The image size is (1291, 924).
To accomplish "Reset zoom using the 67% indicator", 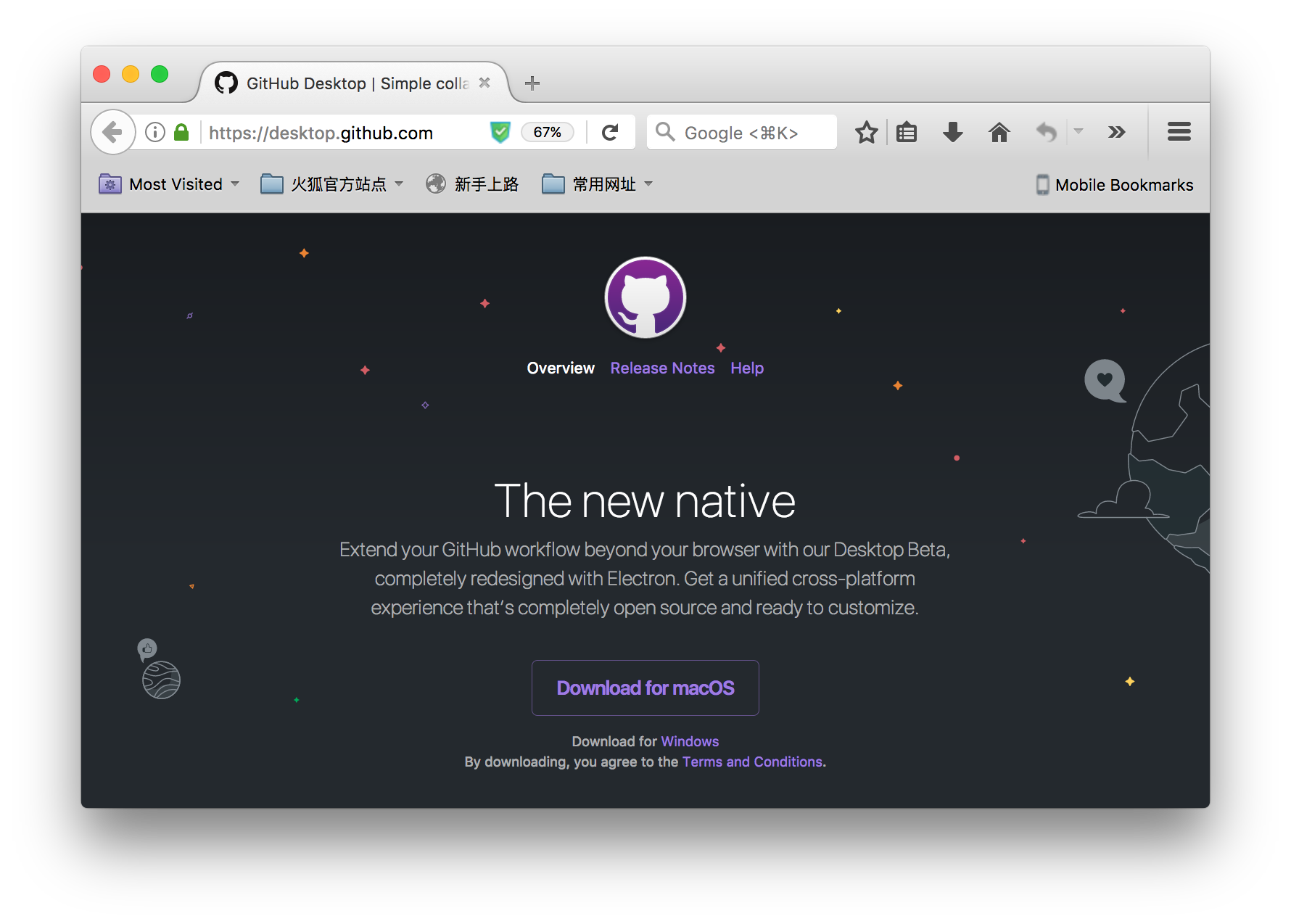I will tap(548, 132).
